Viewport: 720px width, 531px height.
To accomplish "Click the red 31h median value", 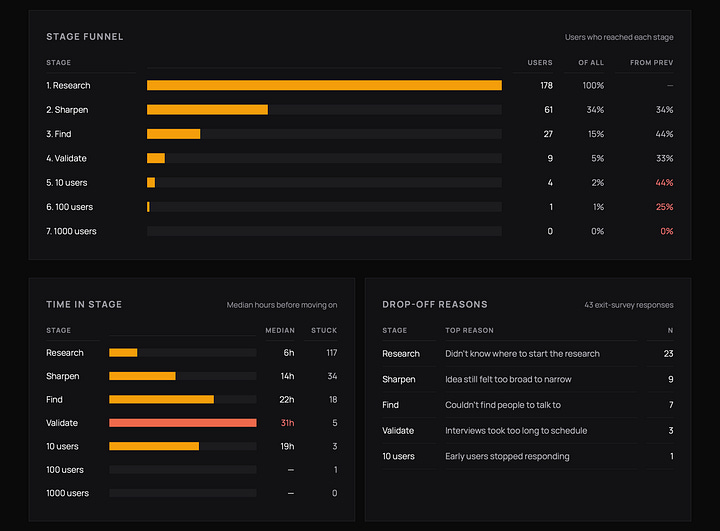I will (x=287, y=423).
